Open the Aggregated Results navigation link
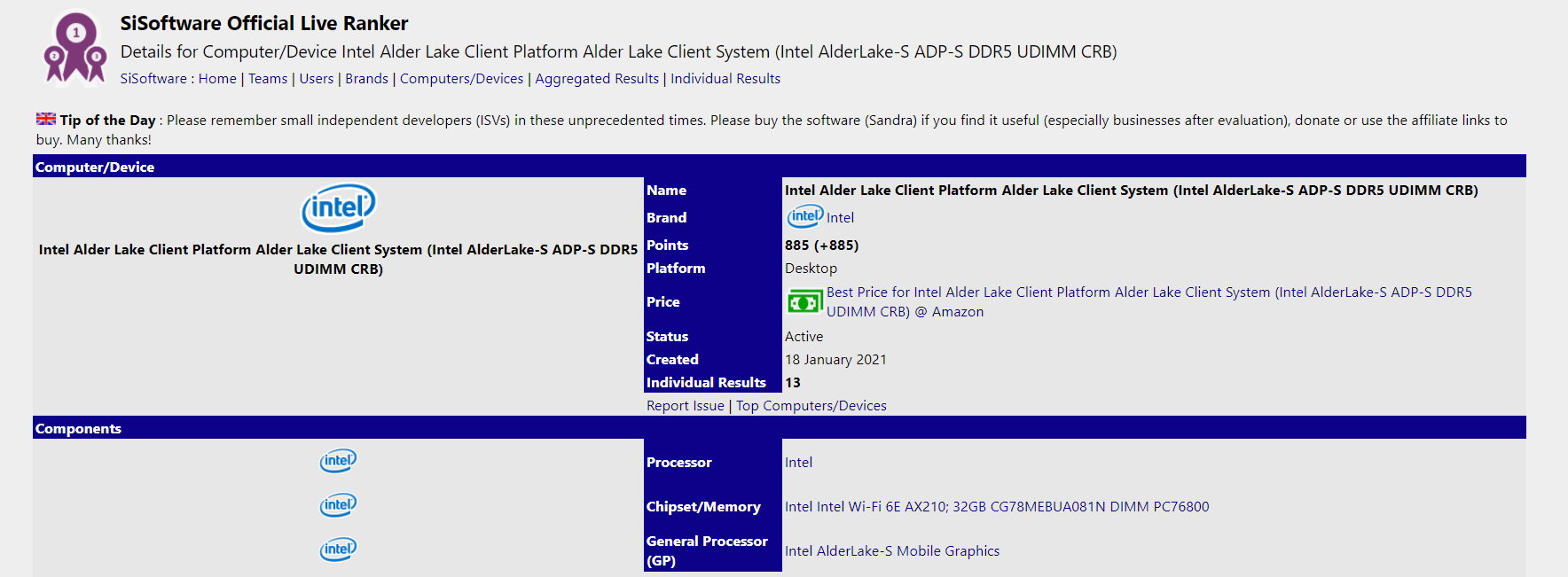This screenshot has height=577, width=1568. 597,79
